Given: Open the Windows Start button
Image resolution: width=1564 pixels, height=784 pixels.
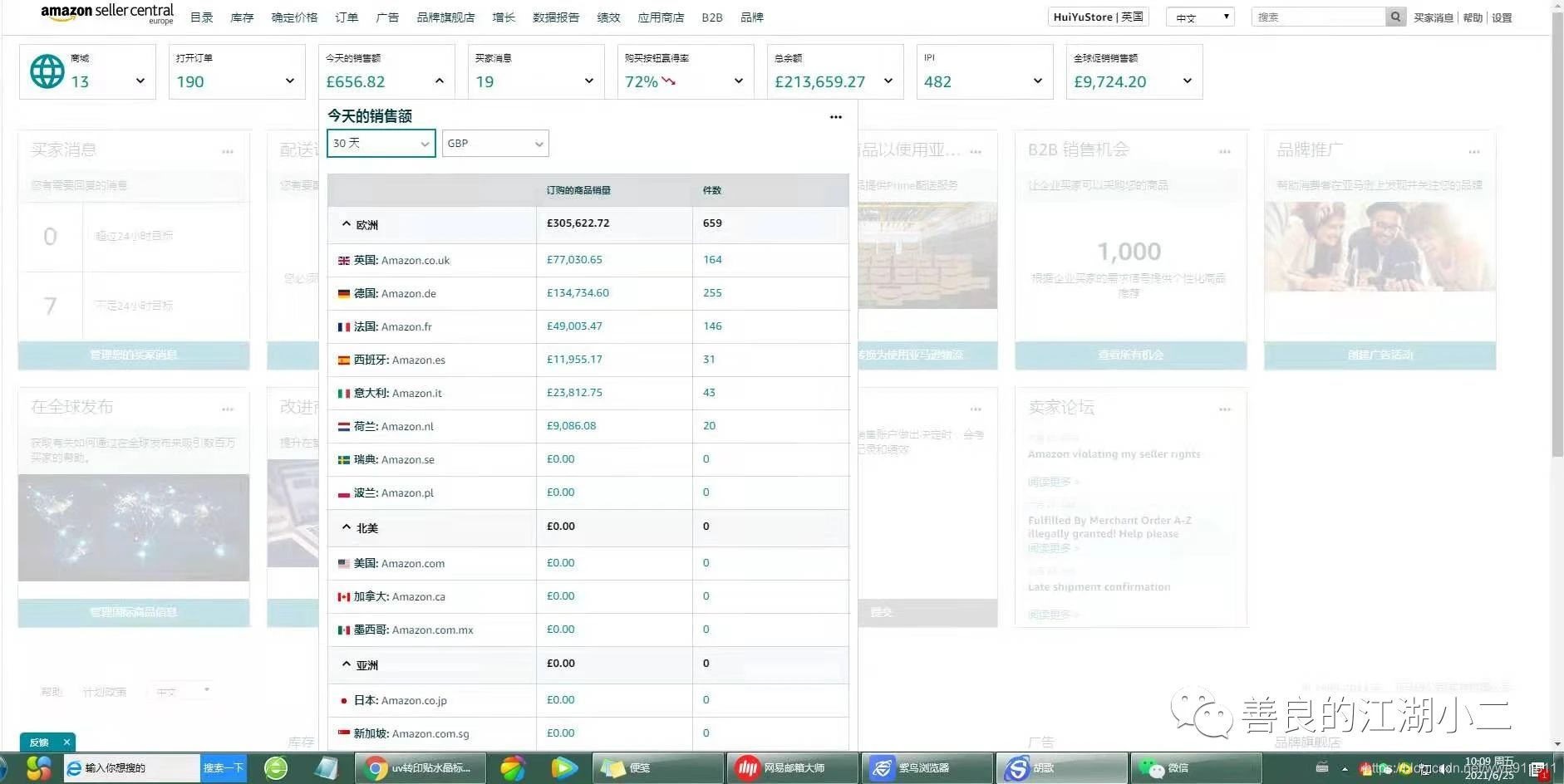Looking at the screenshot, I should (38, 768).
